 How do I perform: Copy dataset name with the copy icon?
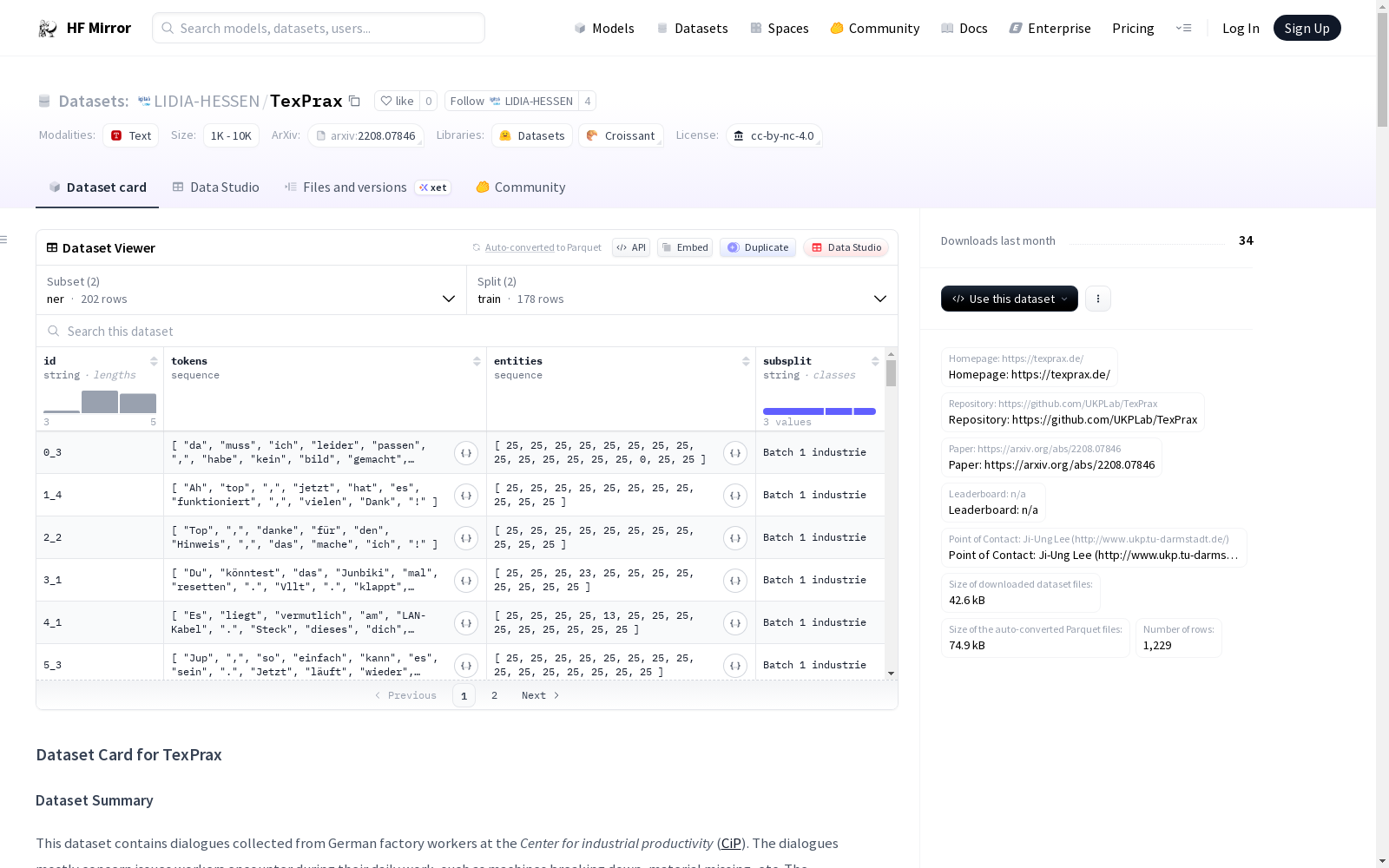[x=354, y=101]
